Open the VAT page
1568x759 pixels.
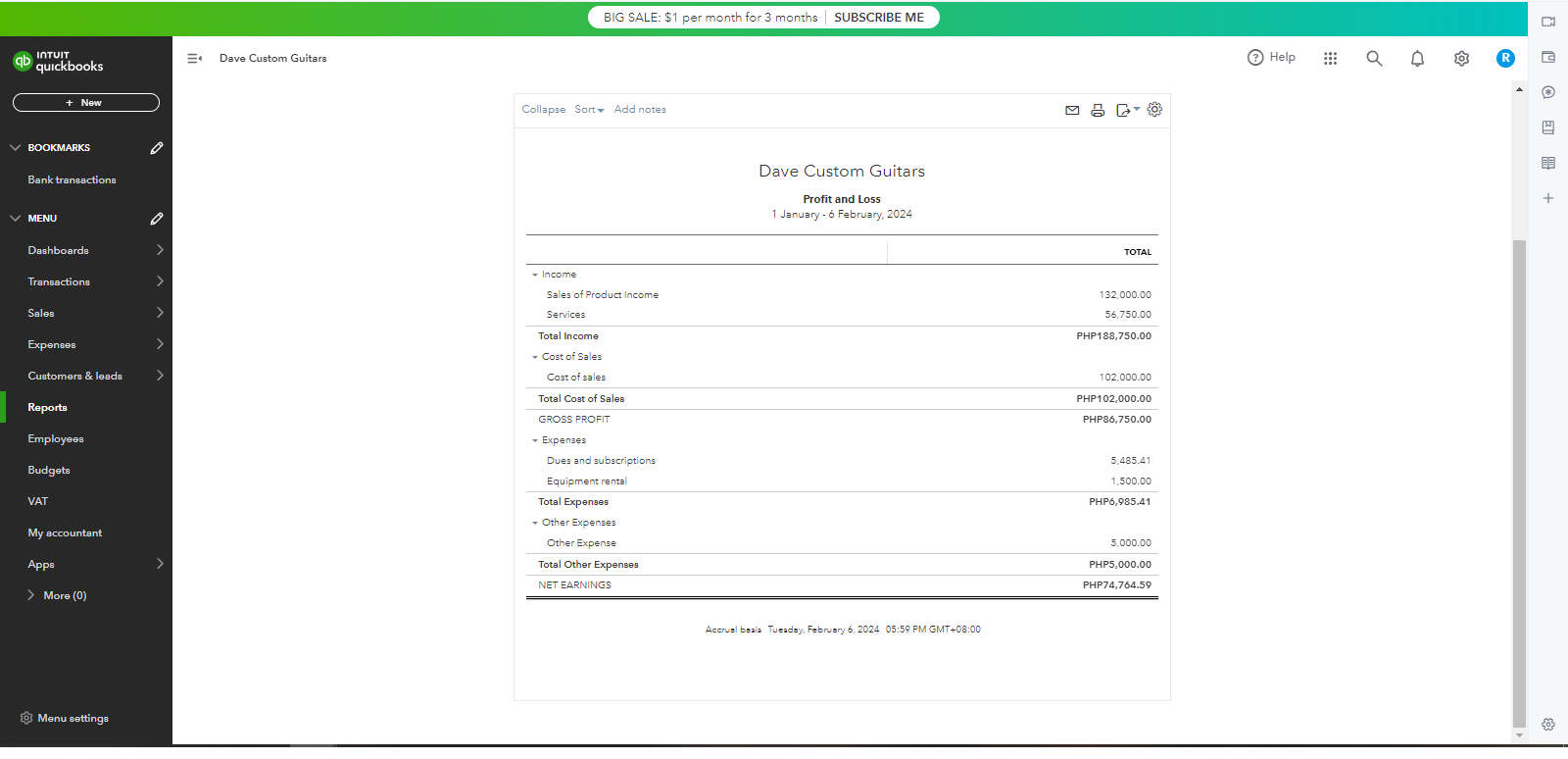pyautogui.click(x=37, y=501)
